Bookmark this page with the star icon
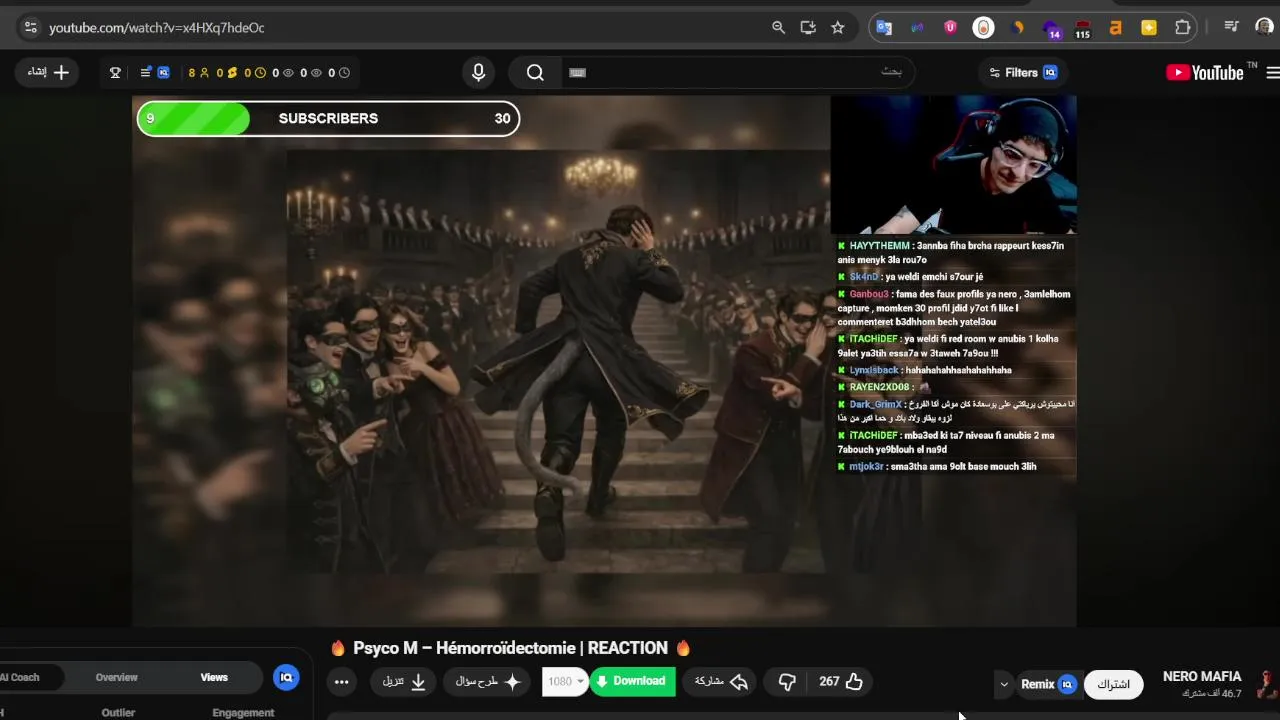The height and width of the screenshot is (720, 1280). pos(838,28)
